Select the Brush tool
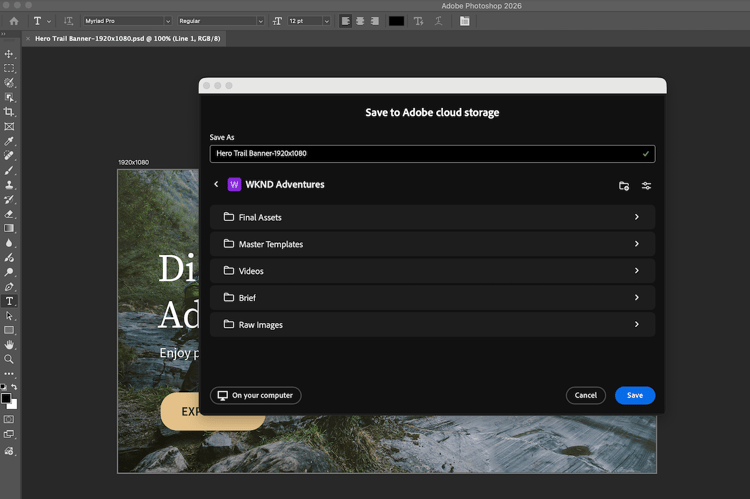The image size is (750, 499). tap(9, 170)
